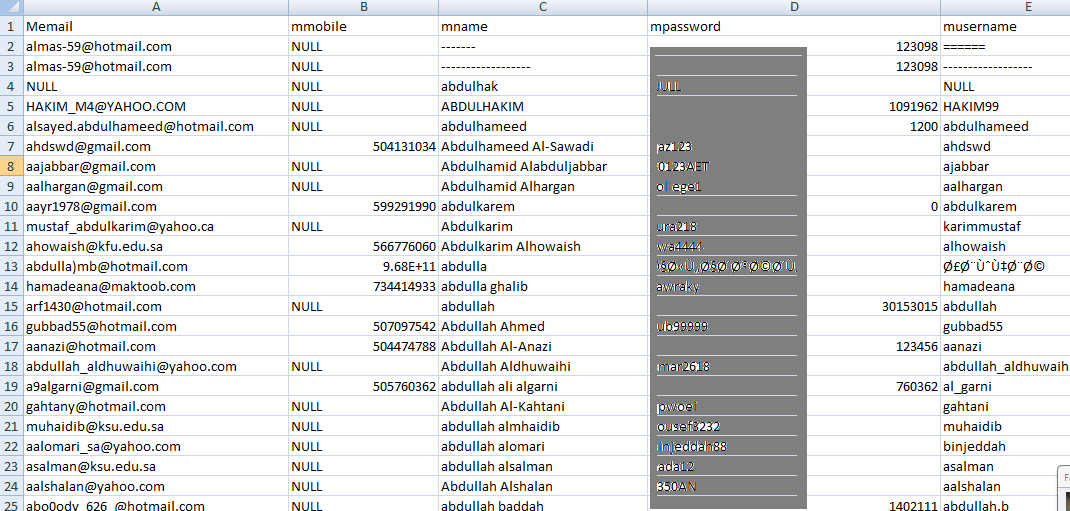Select column A header
Image resolution: width=1070 pixels, height=511 pixels.
tap(156, 8)
